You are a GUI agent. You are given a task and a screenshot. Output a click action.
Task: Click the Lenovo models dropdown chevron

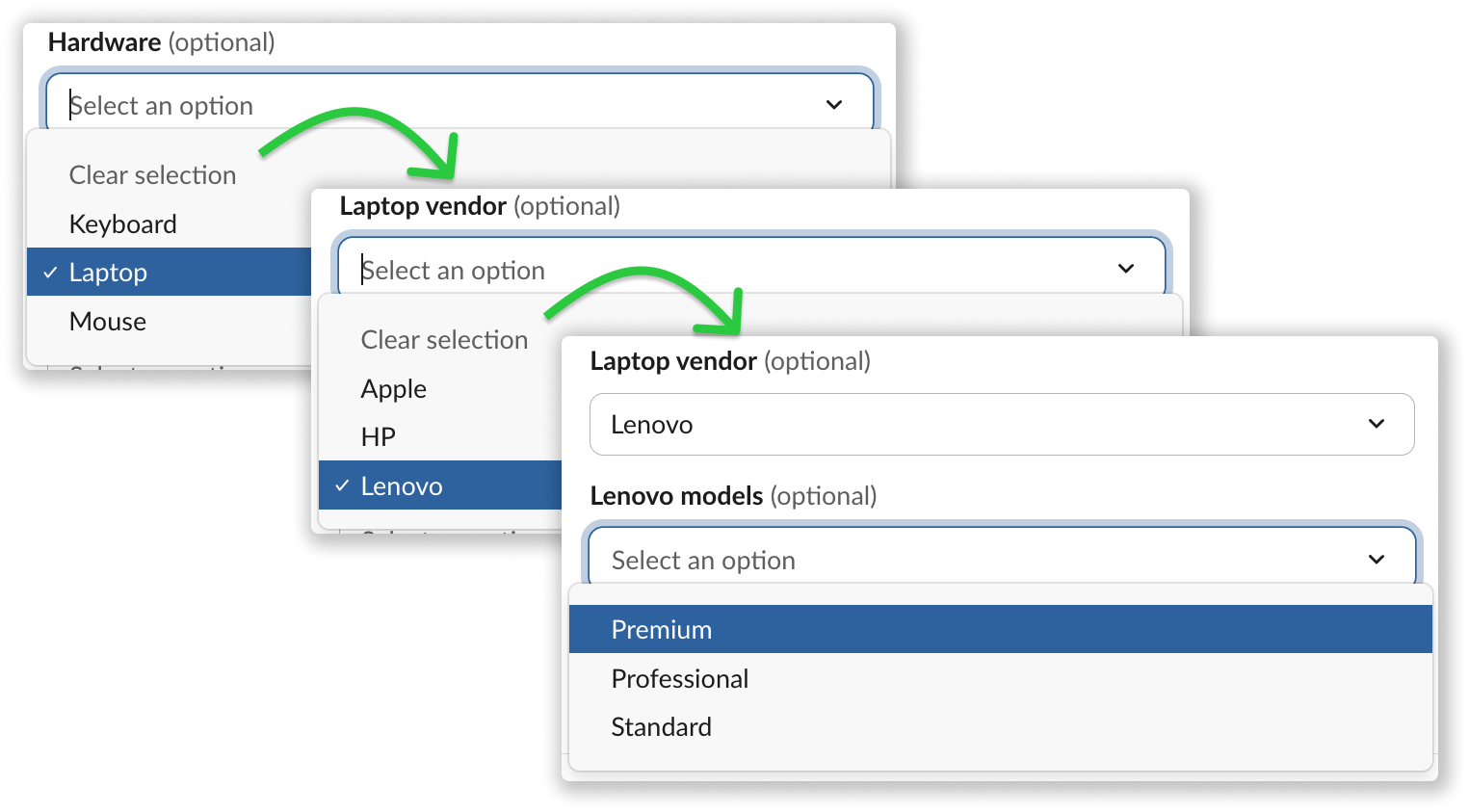[x=1377, y=560]
